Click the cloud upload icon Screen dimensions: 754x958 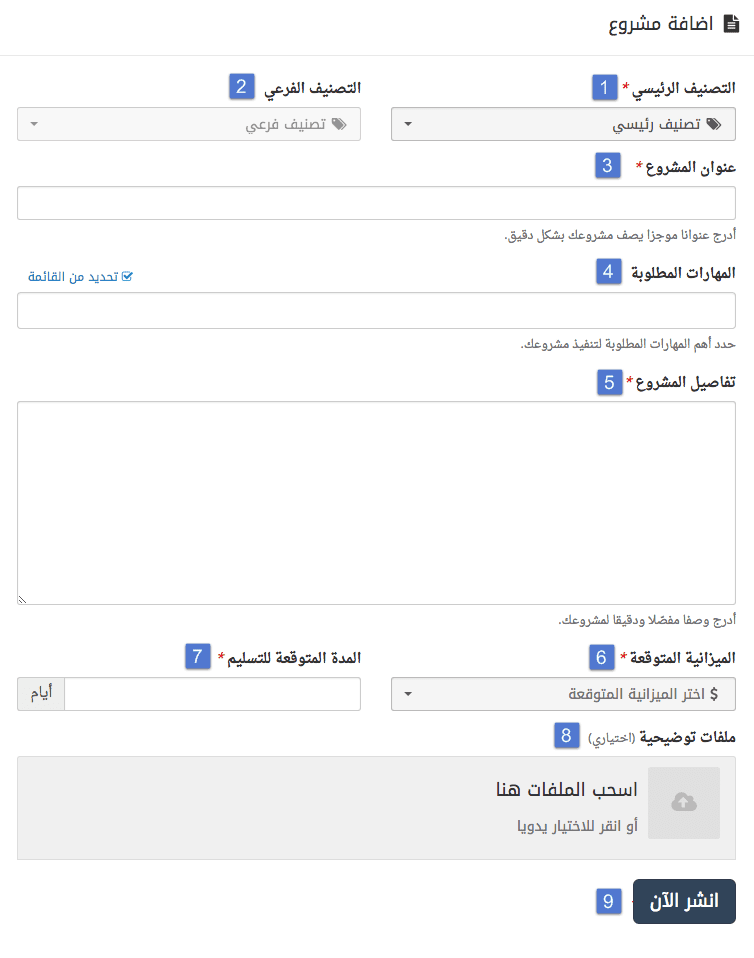684,802
